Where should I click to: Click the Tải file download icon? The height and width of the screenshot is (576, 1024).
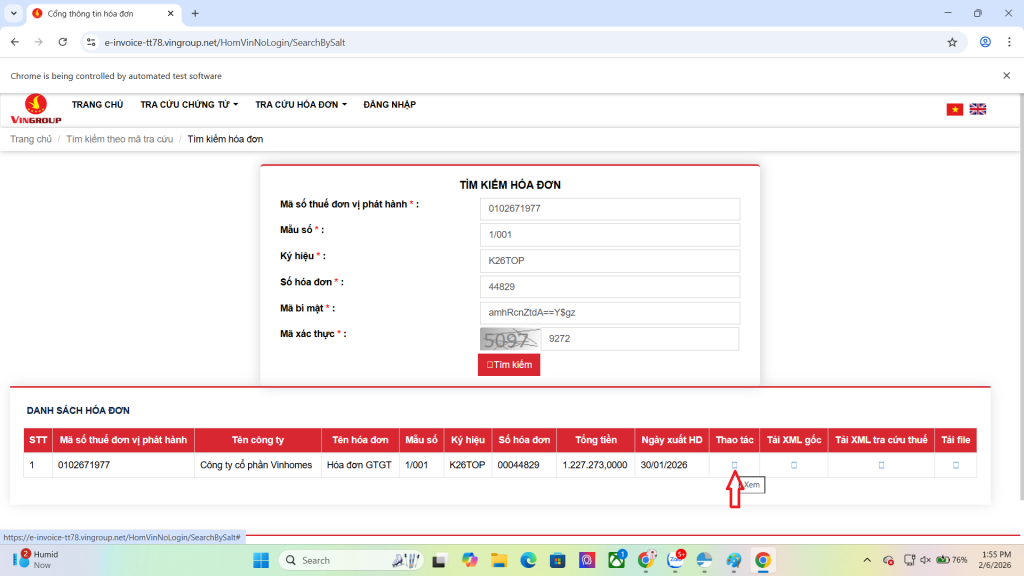coord(955,465)
